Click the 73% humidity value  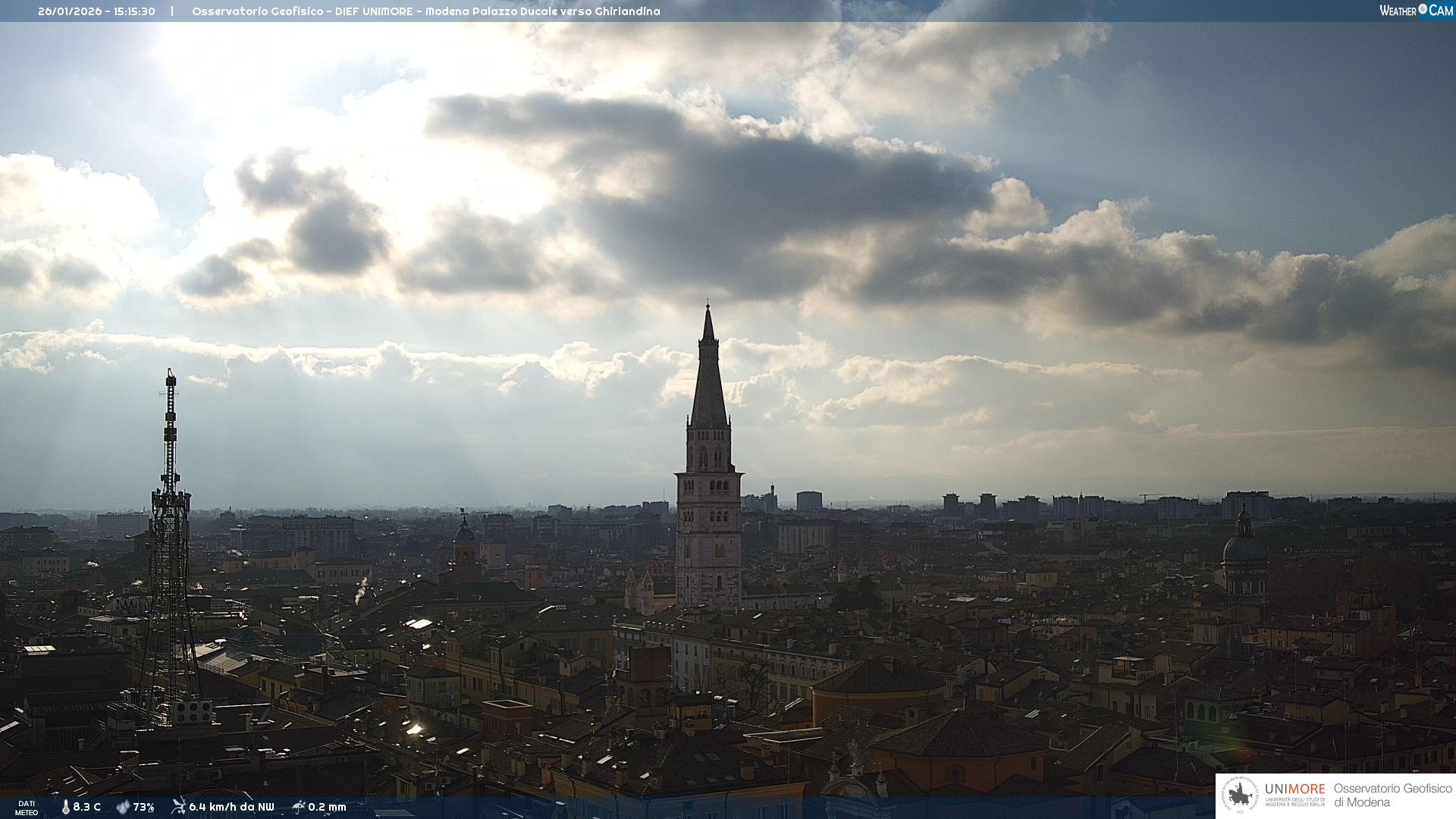point(144,807)
